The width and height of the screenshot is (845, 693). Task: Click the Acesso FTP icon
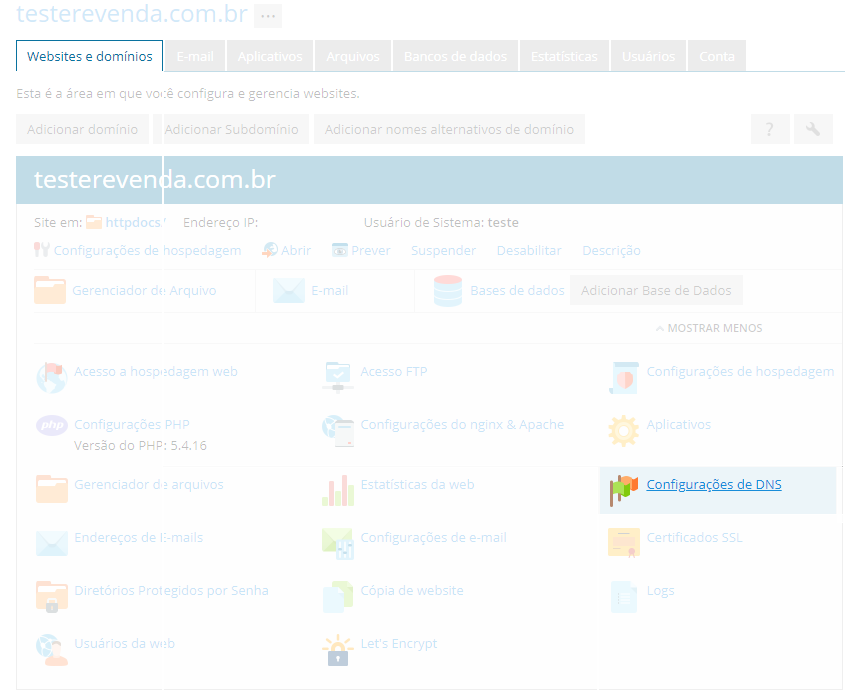[338, 377]
